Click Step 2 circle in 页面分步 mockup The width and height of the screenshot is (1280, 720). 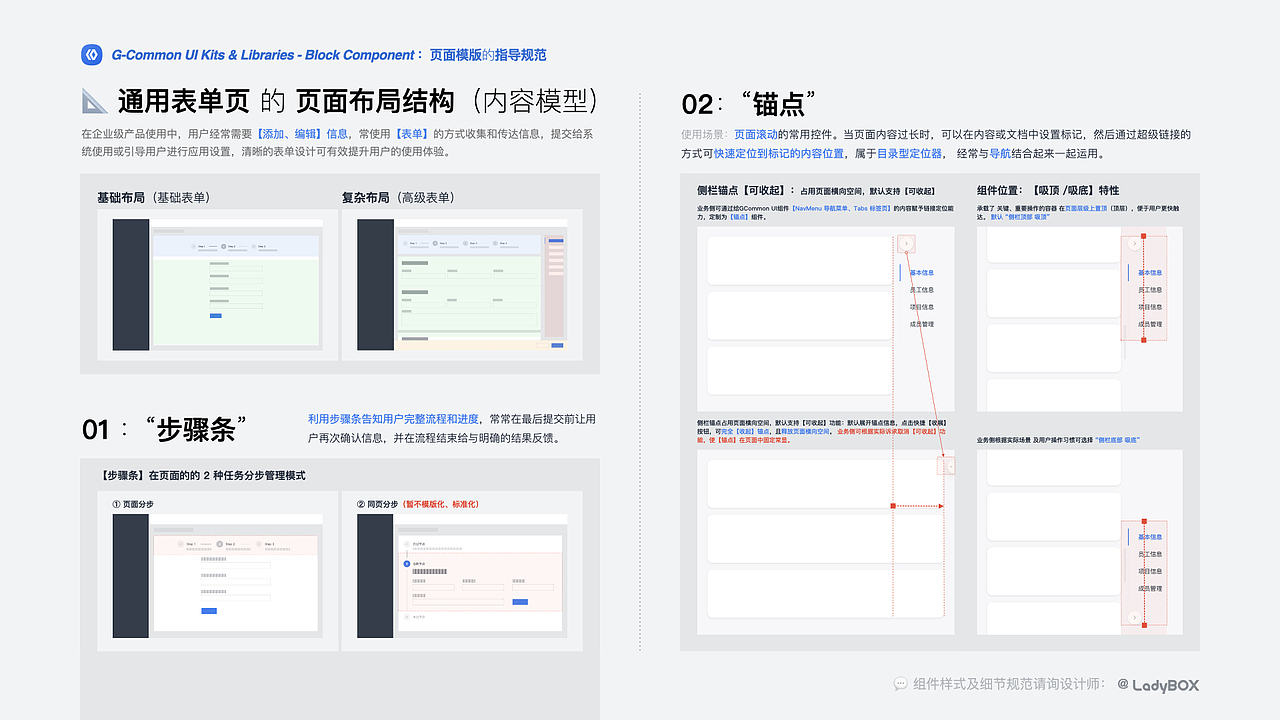[220, 544]
